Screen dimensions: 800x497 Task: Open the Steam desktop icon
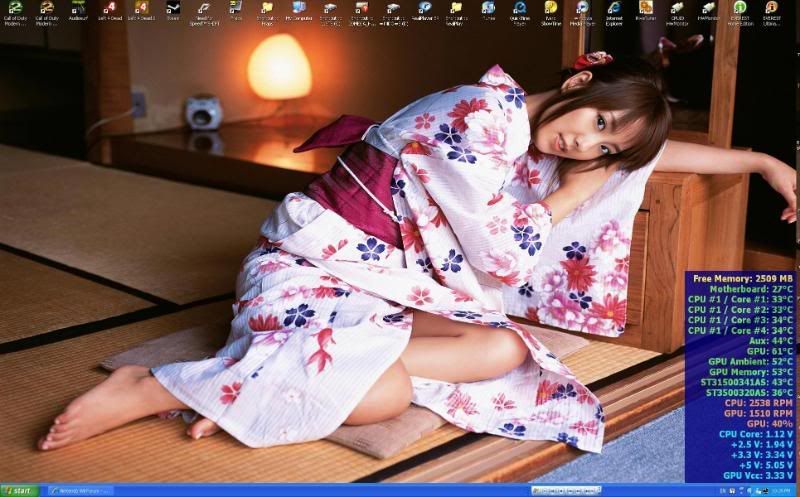coord(173,11)
